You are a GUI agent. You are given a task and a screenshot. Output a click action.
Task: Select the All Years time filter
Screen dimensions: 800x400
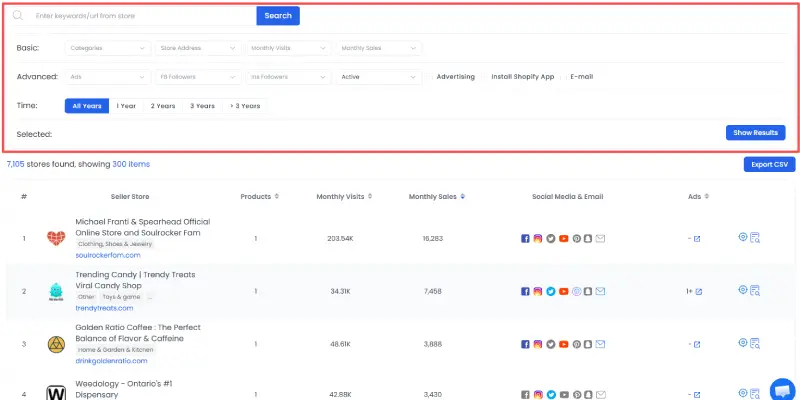87,106
